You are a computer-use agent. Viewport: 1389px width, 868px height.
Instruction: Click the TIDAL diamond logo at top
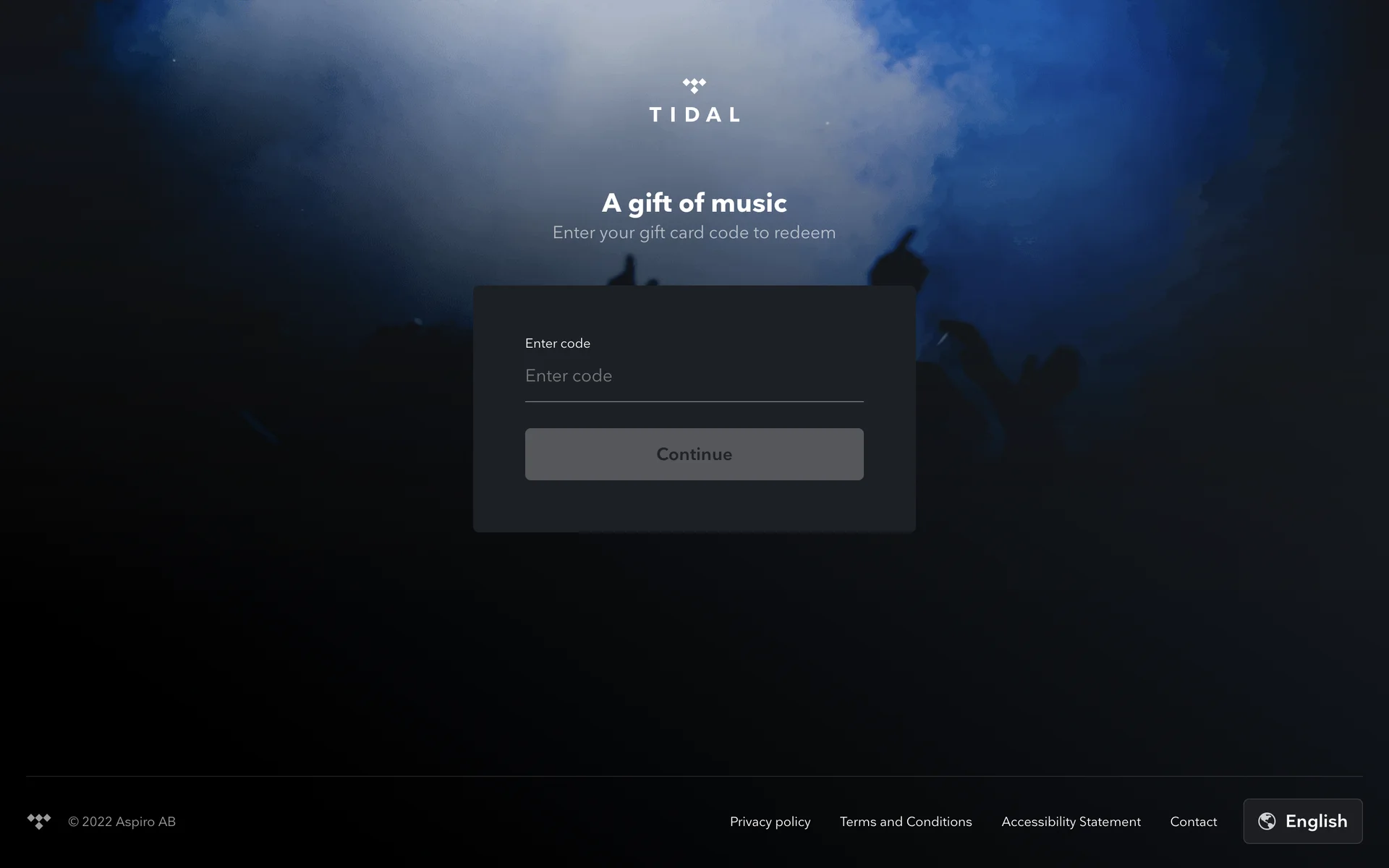click(x=694, y=86)
